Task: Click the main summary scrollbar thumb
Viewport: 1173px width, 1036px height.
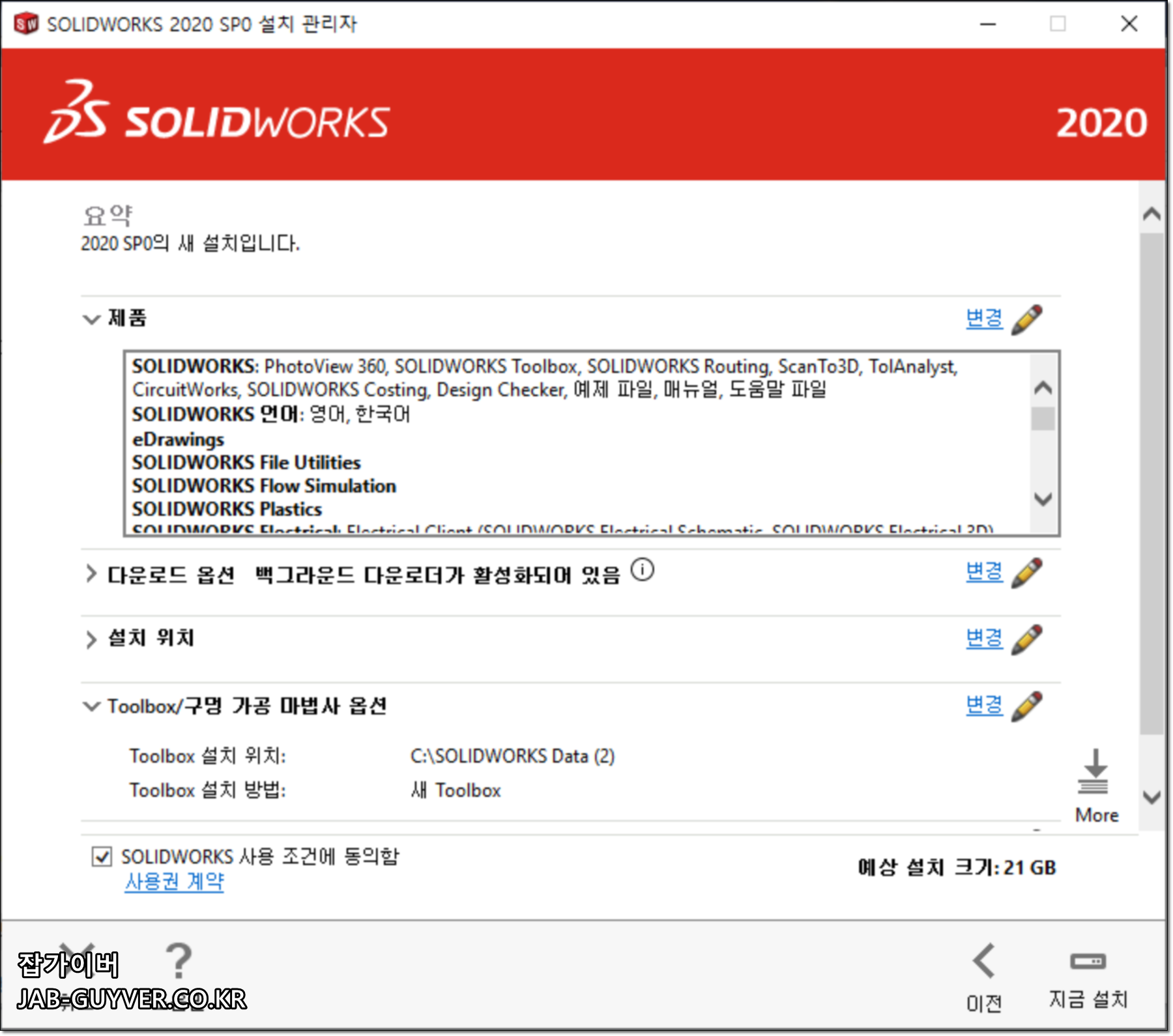Action: point(1151,483)
